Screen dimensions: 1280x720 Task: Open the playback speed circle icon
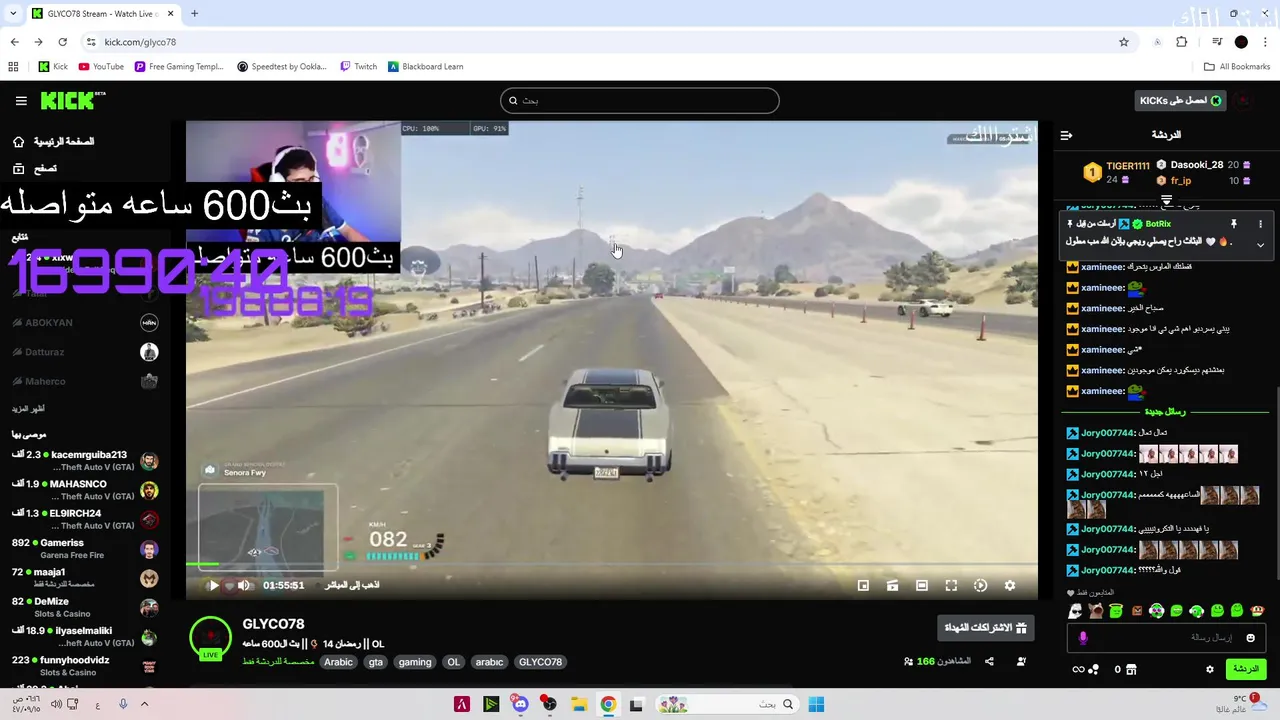click(x=980, y=586)
